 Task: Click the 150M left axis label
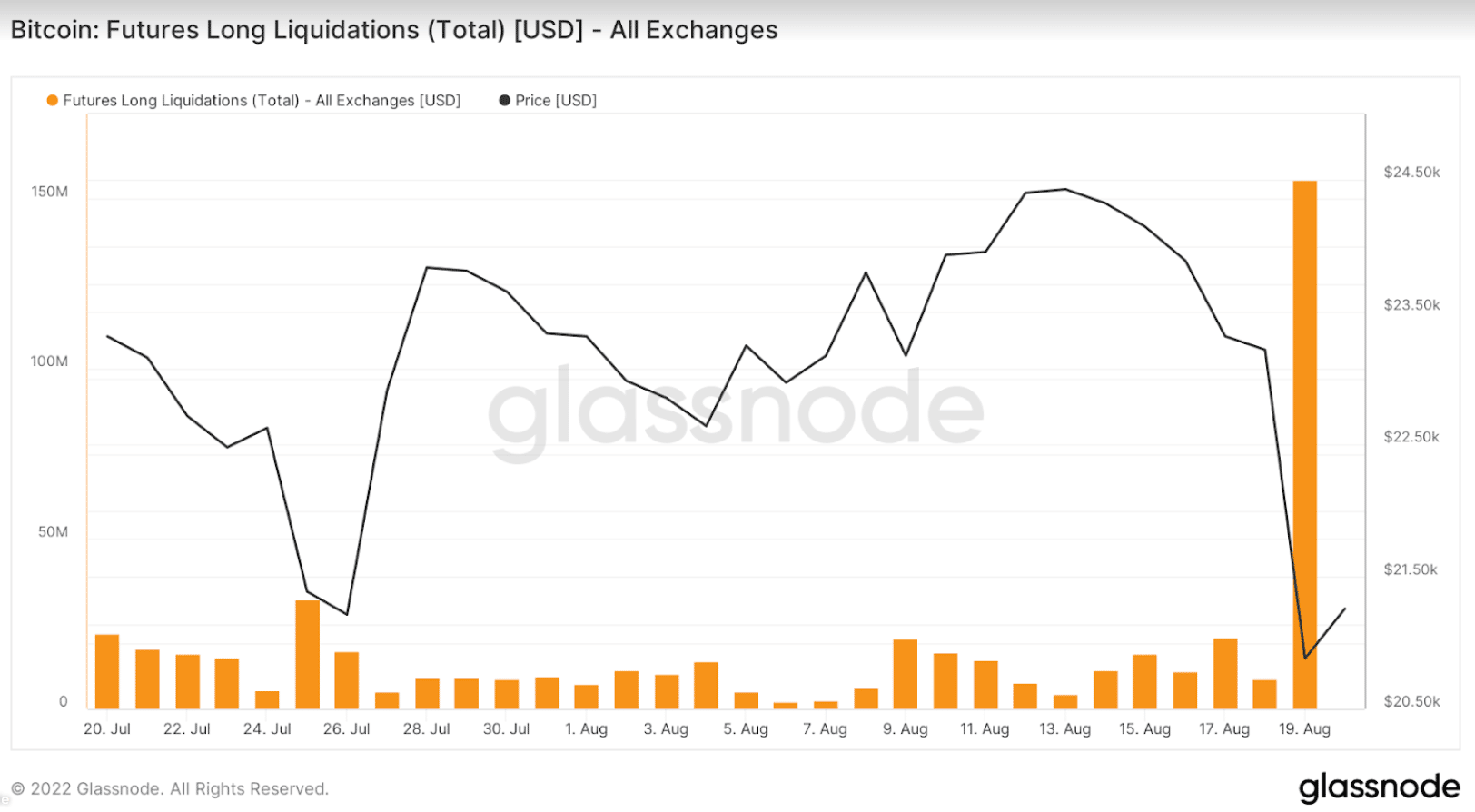click(x=49, y=192)
